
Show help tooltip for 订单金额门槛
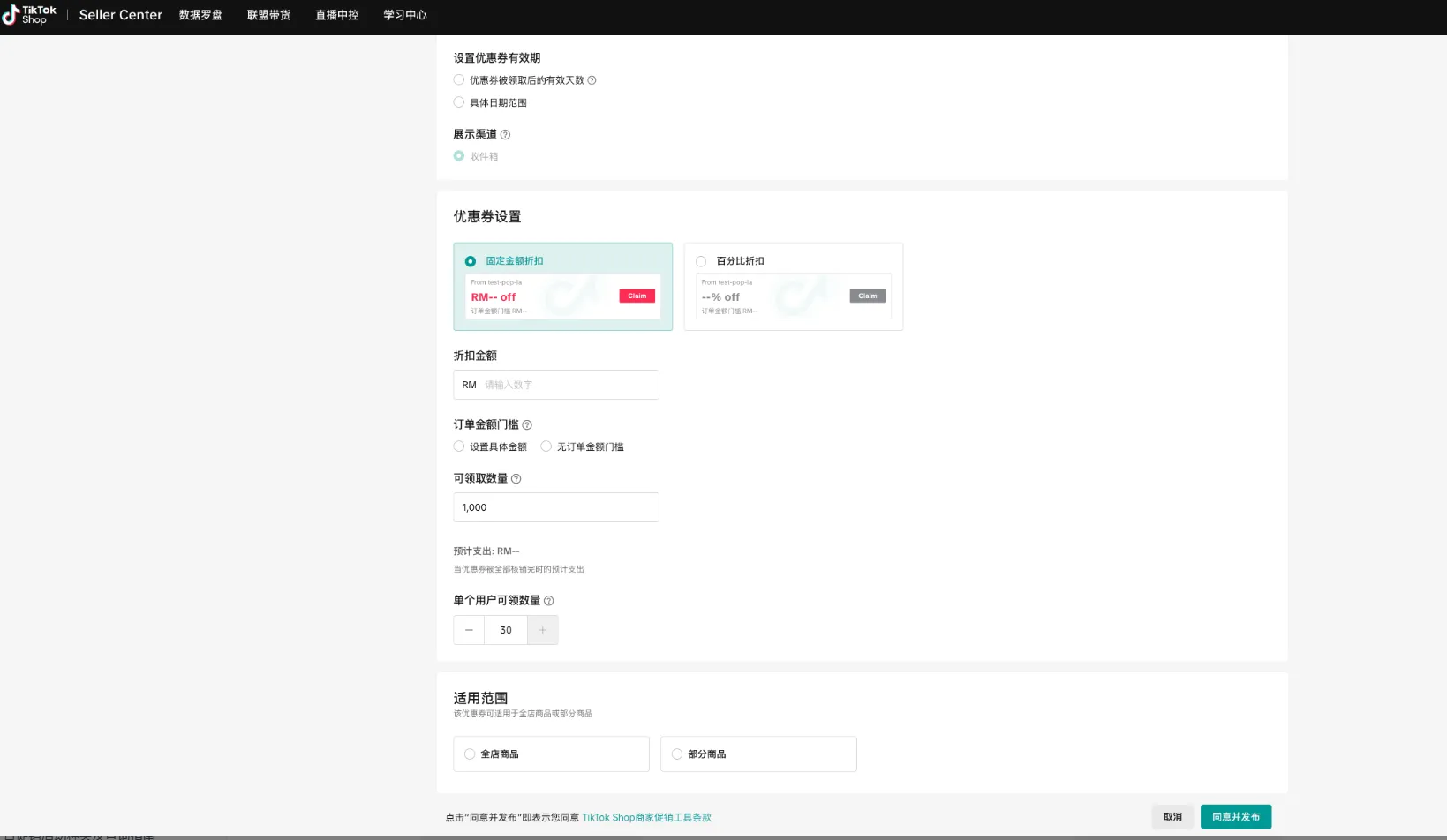coord(527,425)
